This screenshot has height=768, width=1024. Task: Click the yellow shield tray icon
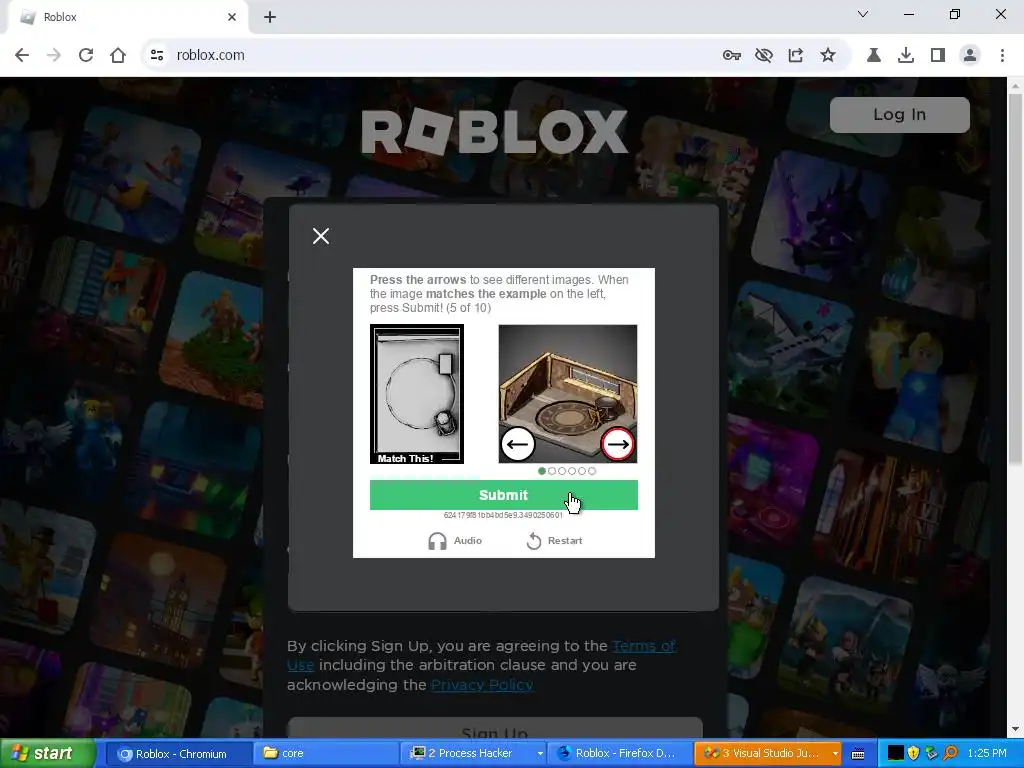pos(914,754)
